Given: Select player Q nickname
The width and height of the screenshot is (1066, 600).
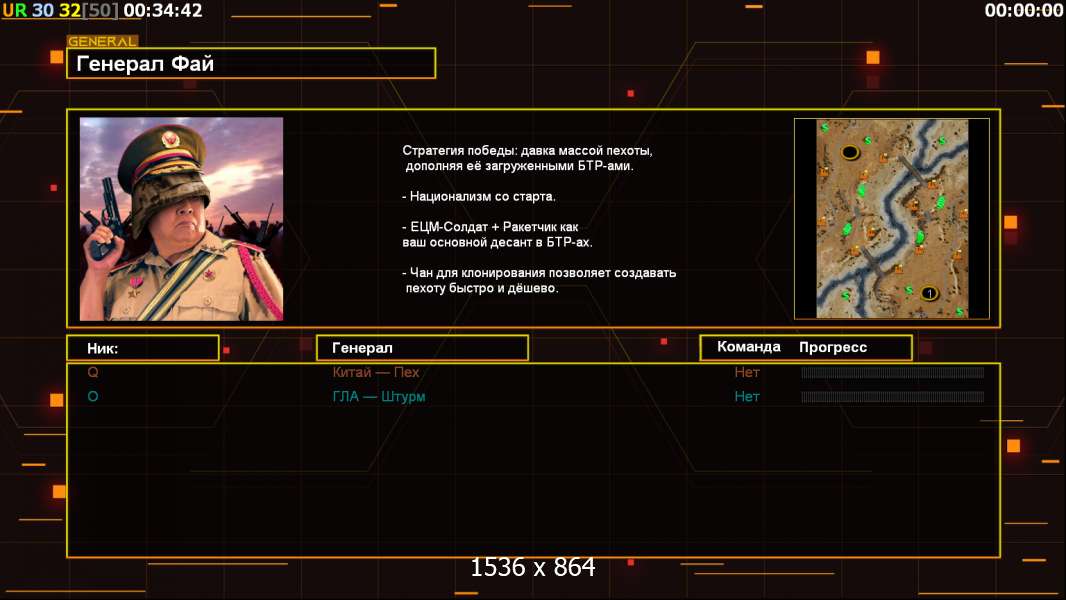Looking at the screenshot, I should click(93, 372).
